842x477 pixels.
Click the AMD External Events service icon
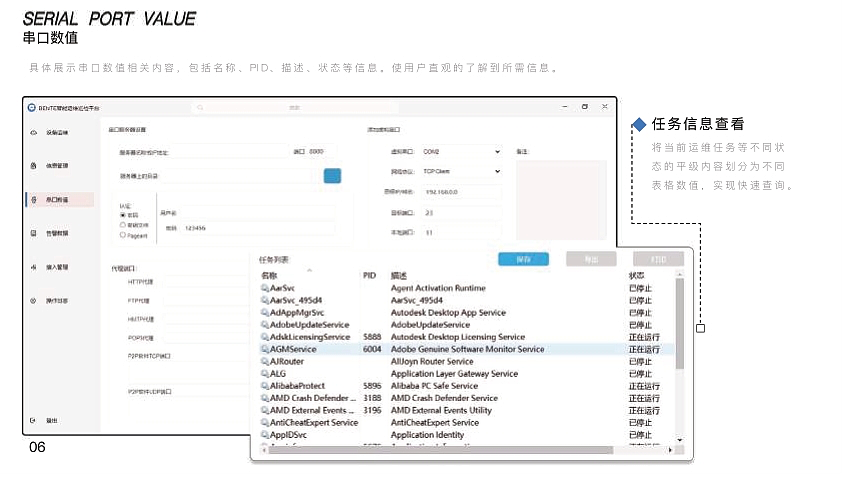tap(265, 410)
